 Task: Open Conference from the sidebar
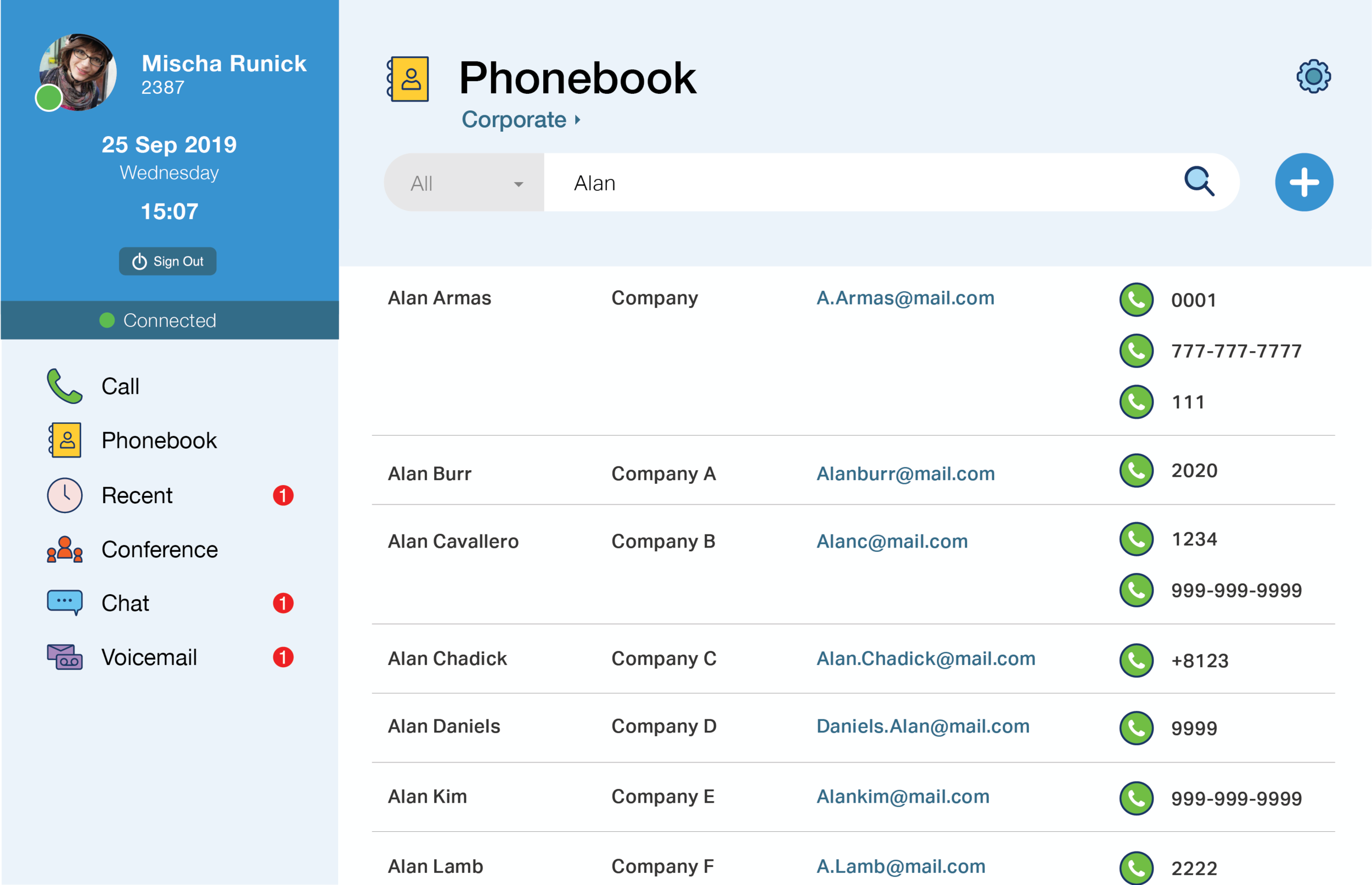click(159, 549)
